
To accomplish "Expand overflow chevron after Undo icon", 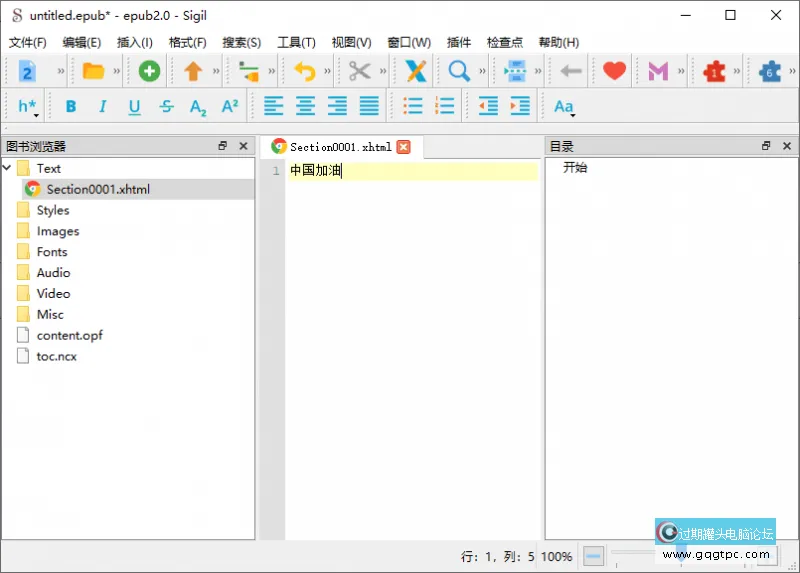I will pos(327,71).
